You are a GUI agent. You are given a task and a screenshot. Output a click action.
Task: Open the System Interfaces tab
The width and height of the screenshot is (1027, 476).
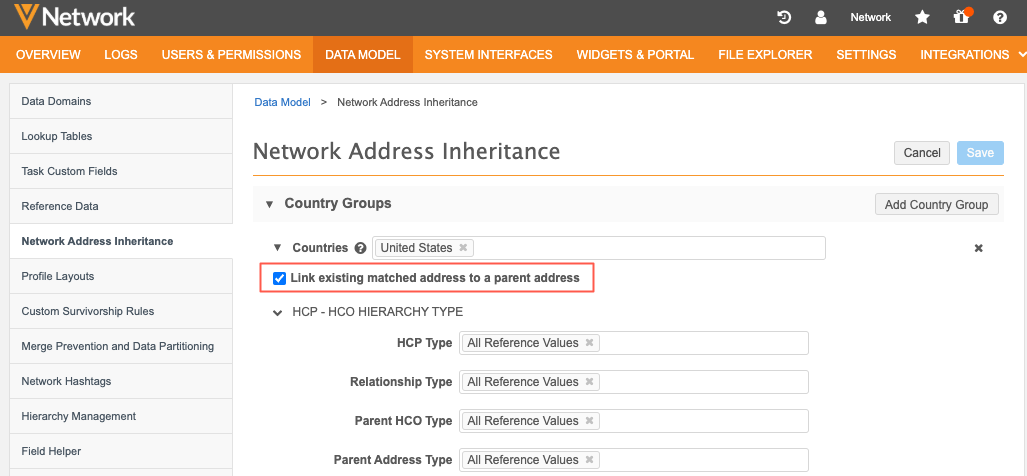point(488,55)
